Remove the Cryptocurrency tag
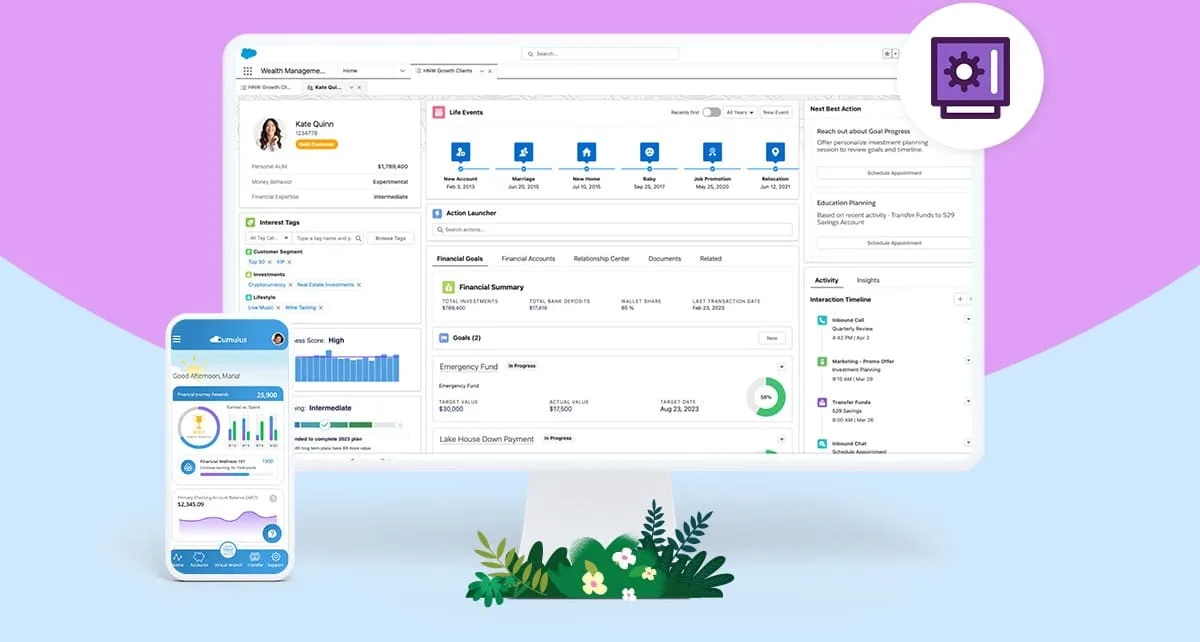Viewport: 1200px width, 642px height. [x=291, y=285]
